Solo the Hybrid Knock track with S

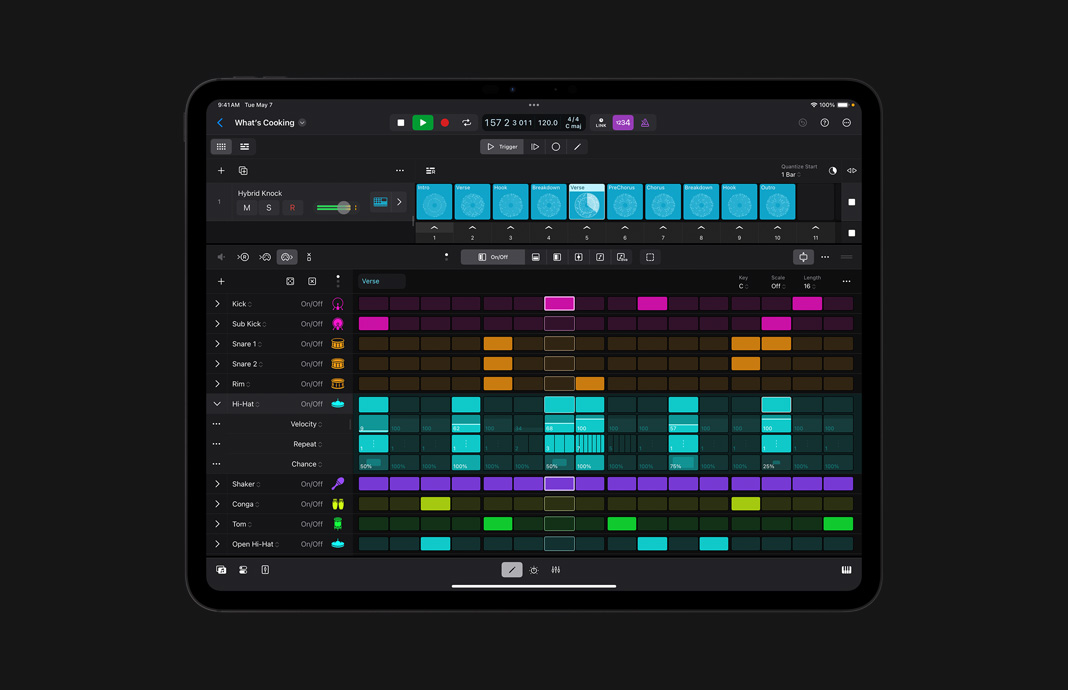click(x=268, y=207)
